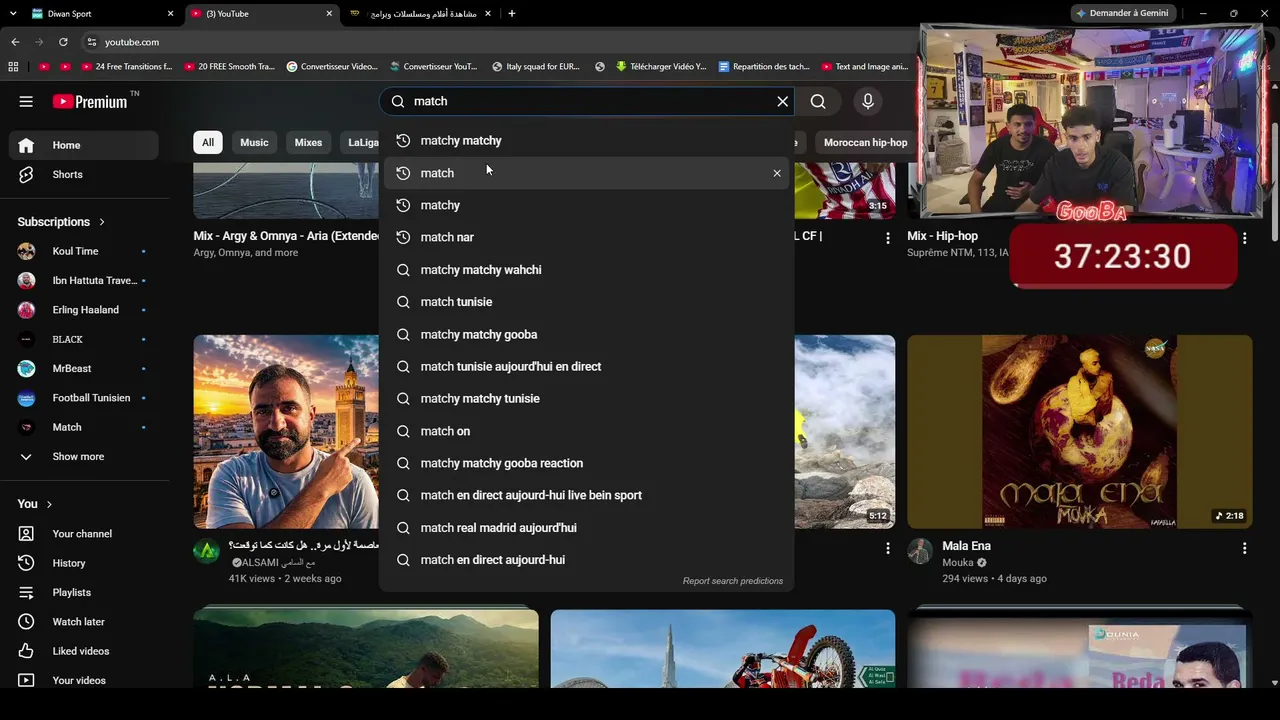Open more options for the Mala Ena video
The height and width of the screenshot is (720, 1280).
click(1244, 548)
